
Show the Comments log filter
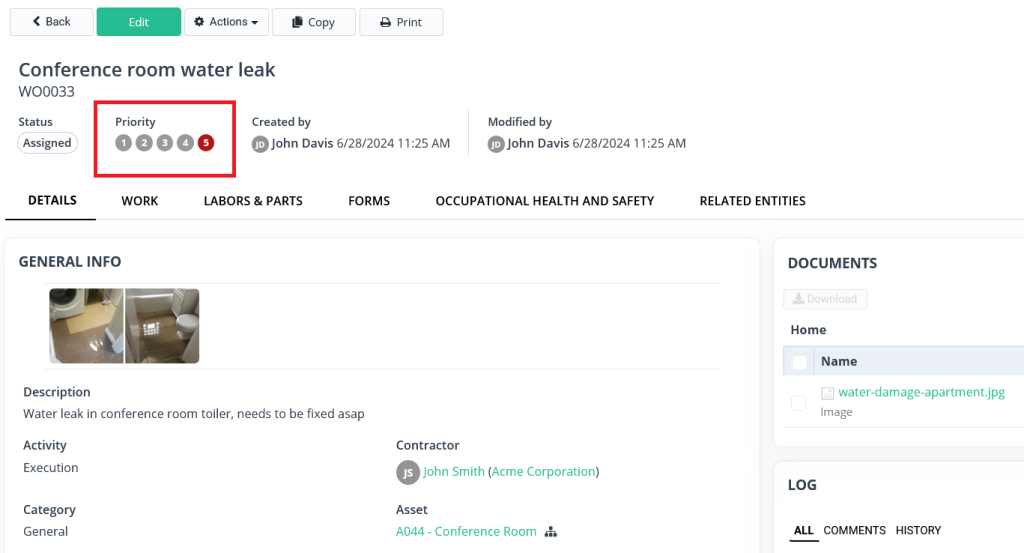(x=854, y=530)
